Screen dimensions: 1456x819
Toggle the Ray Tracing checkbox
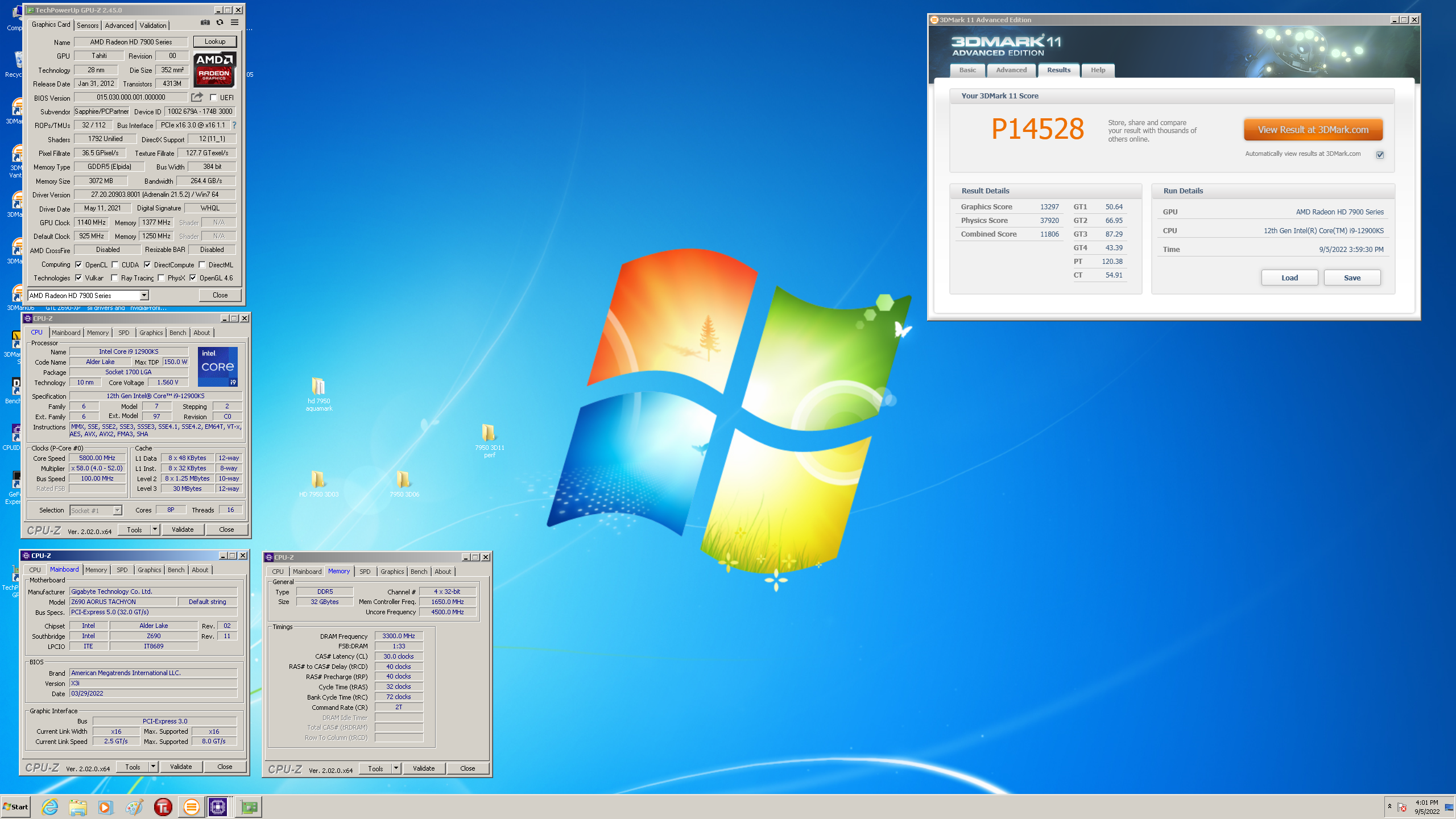[114, 278]
